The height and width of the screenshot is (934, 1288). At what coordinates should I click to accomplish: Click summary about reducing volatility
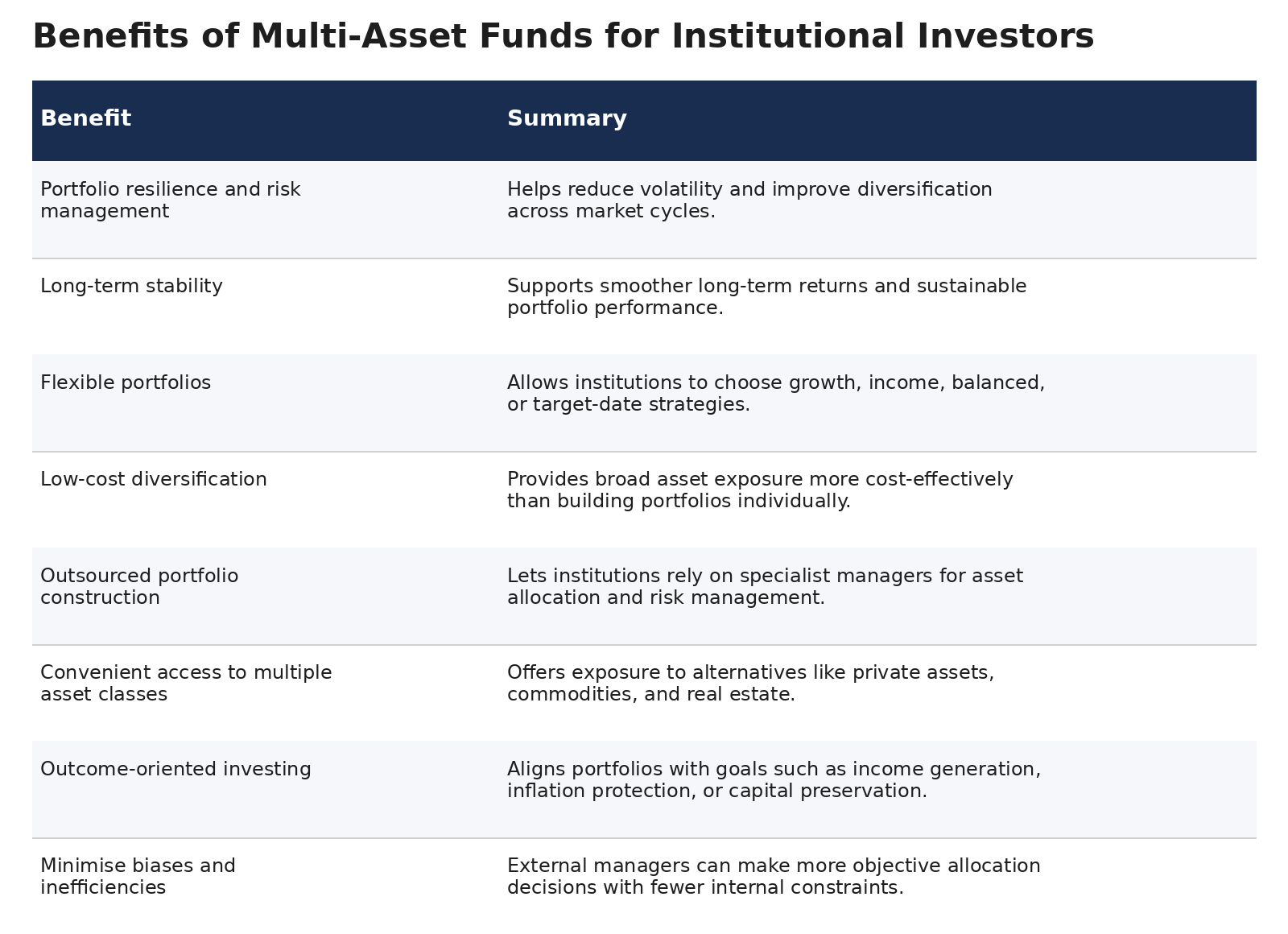[749, 200]
